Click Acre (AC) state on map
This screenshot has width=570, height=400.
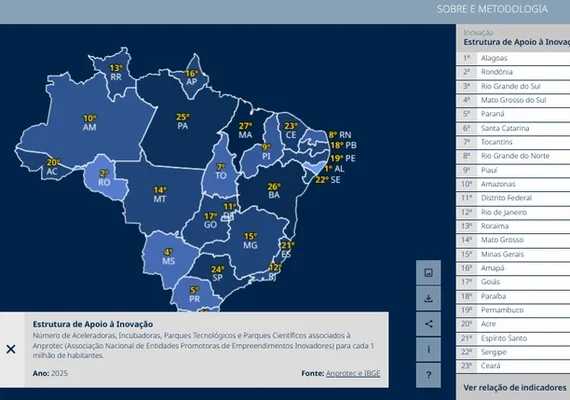[x=52, y=167]
